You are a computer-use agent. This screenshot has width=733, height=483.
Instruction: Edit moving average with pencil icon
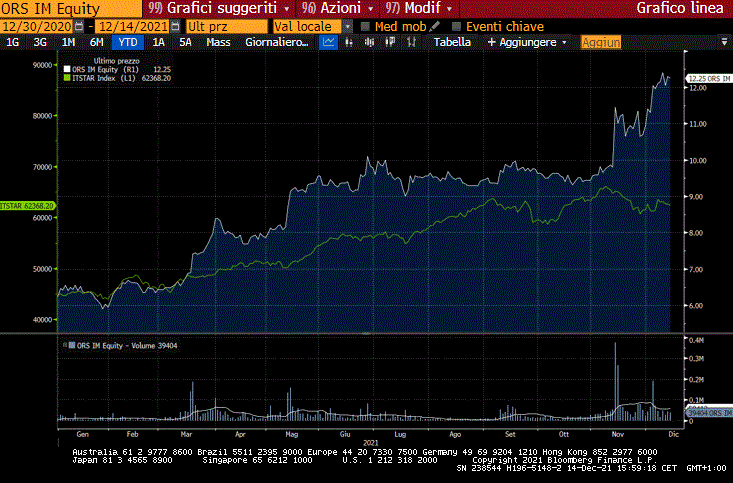(x=435, y=26)
